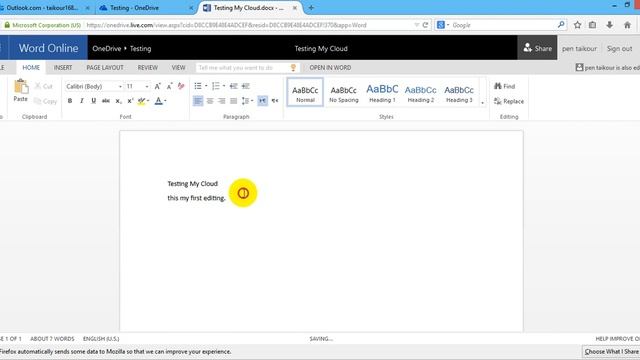The image size is (640, 360).
Task: Open the line spacing dropdown arrow
Action: coord(252,101)
